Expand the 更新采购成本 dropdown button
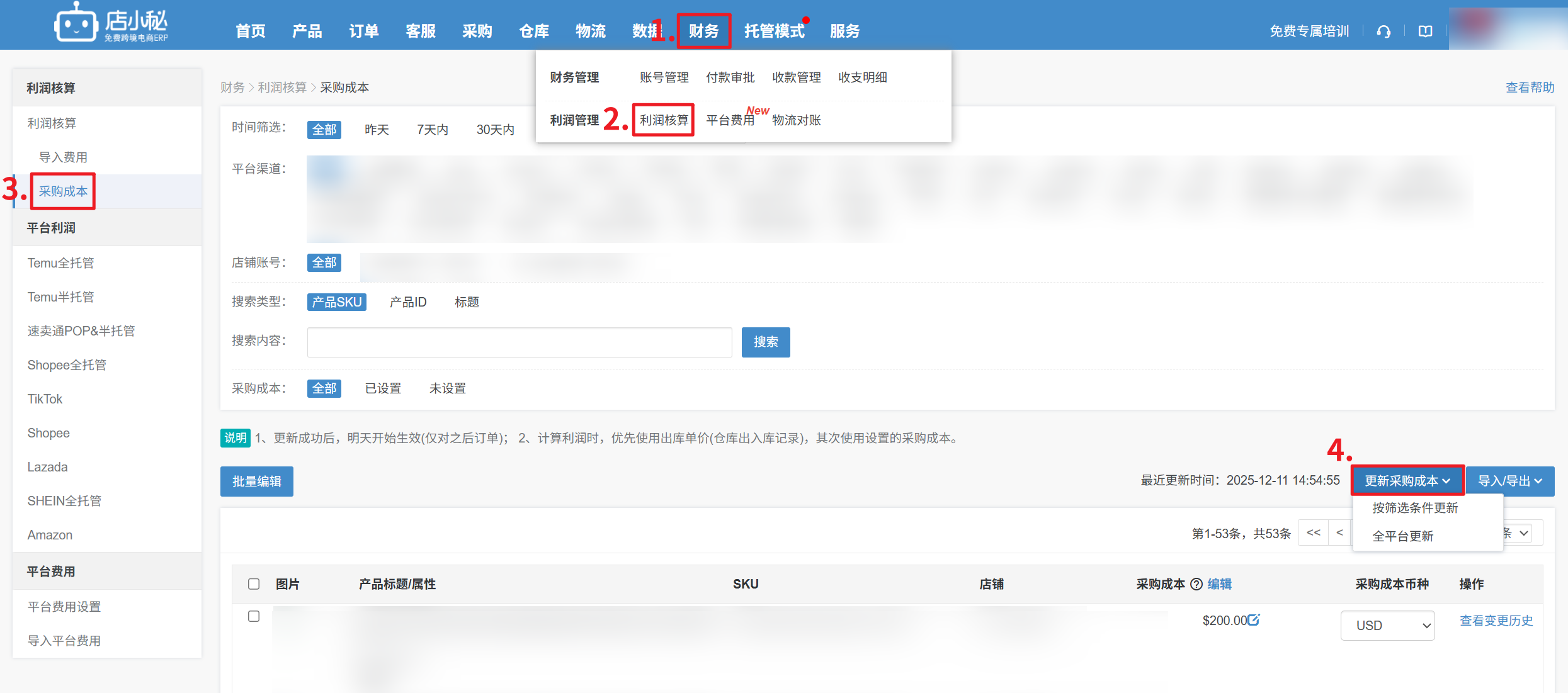The height and width of the screenshot is (693, 1568). 1407,481
